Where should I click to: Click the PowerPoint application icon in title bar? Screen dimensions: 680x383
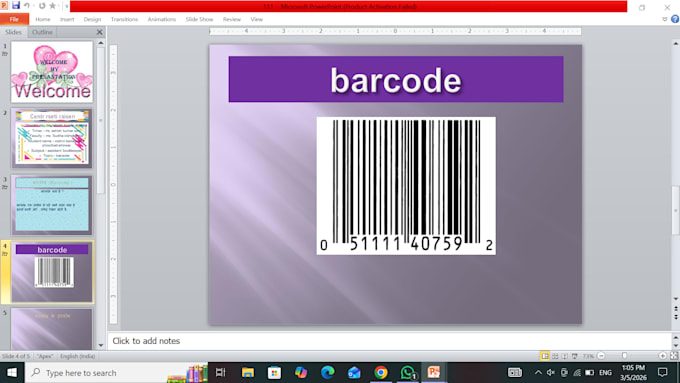pyautogui.click(x=4, y=6)
